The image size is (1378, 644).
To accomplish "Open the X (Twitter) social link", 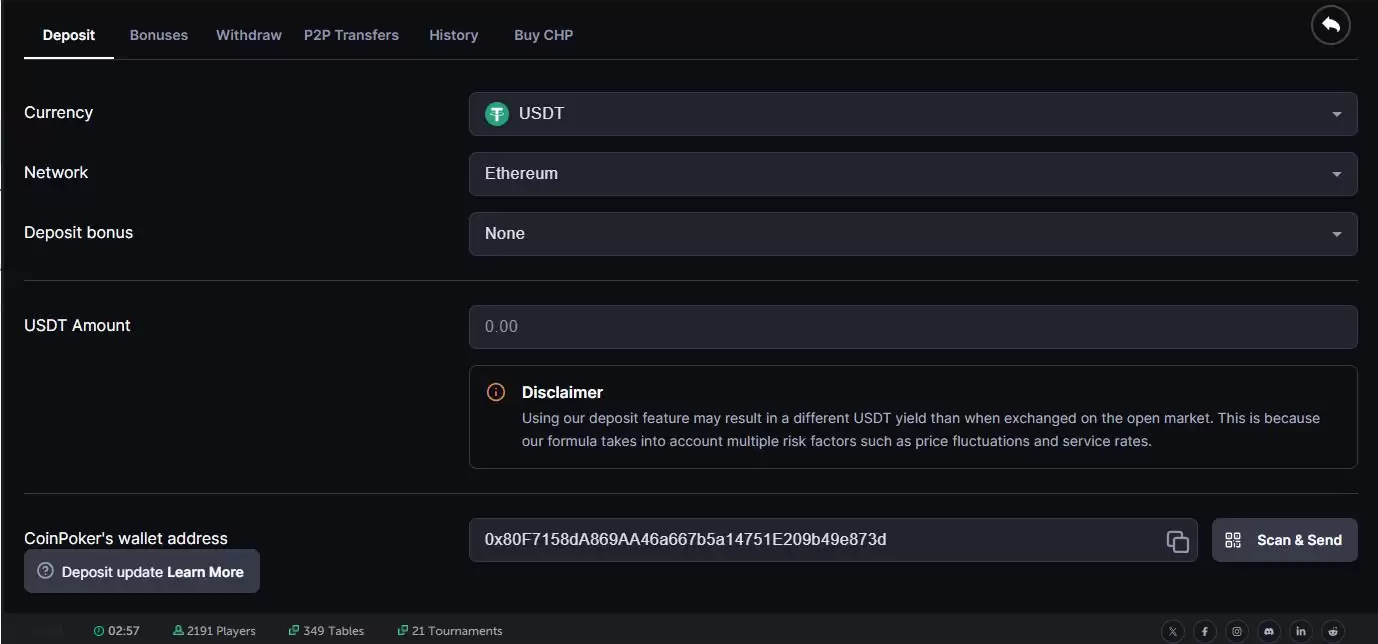I will pyautogui.click(x=1173, y=631).
